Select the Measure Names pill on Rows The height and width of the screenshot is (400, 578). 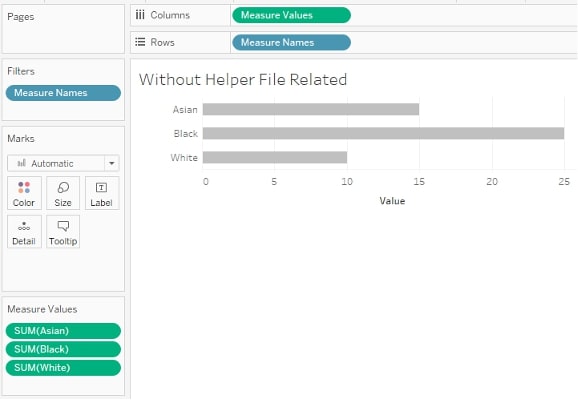pos(292,42)
